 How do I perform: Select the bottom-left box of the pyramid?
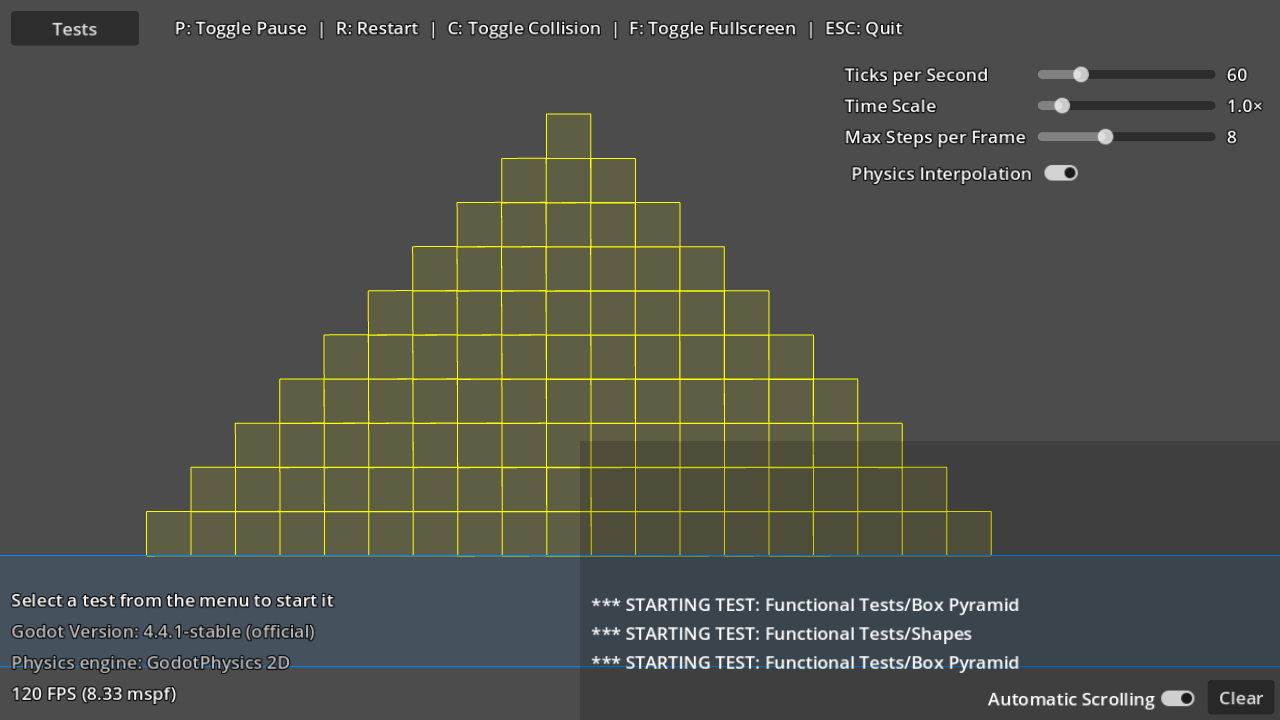[x=168, y=533]
